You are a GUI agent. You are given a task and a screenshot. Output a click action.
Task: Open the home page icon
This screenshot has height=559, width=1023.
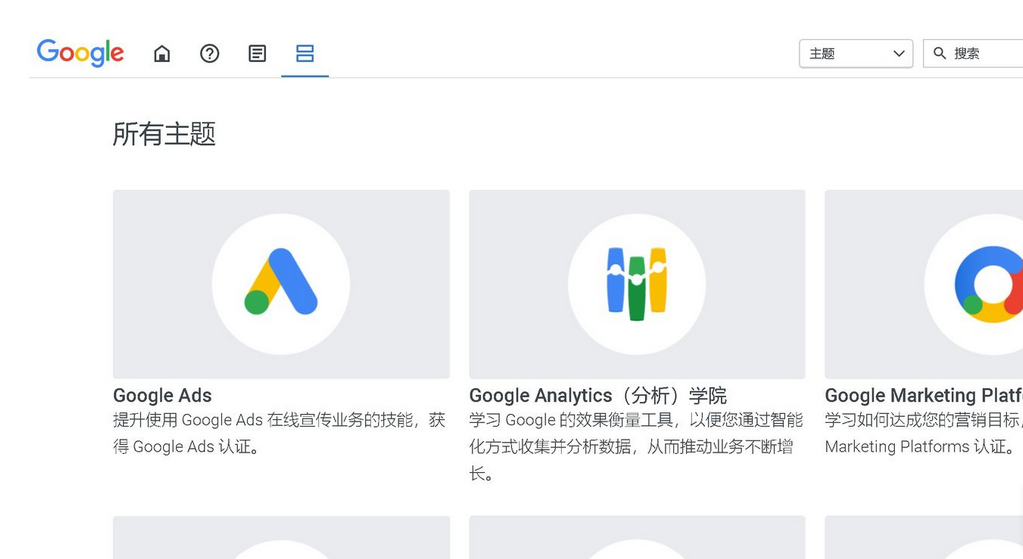pos(162,54)
